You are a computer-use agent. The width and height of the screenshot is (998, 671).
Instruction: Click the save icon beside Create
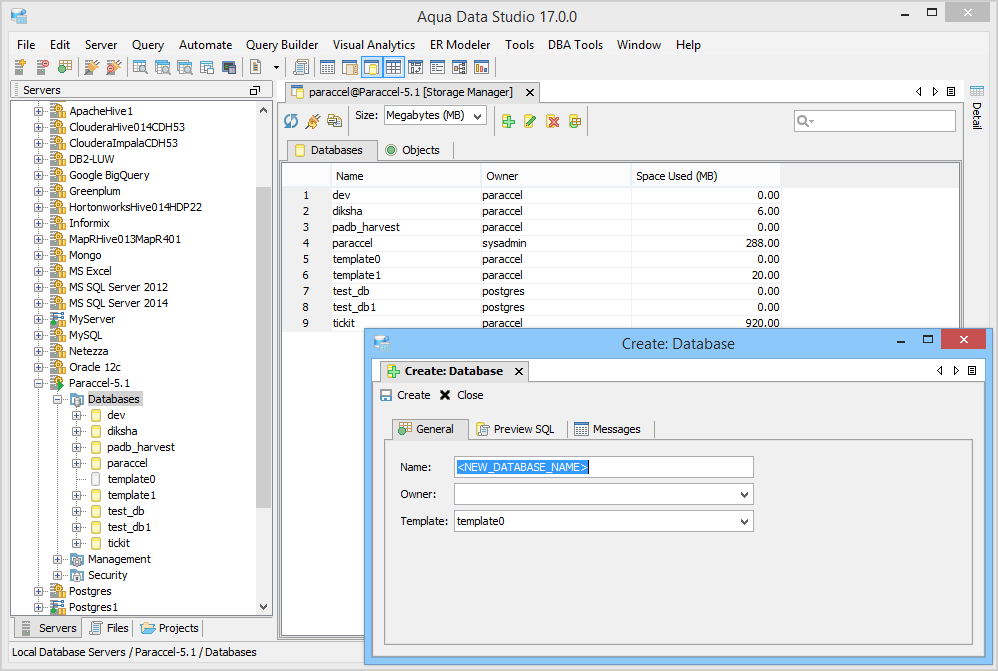[x=386, y=395]
